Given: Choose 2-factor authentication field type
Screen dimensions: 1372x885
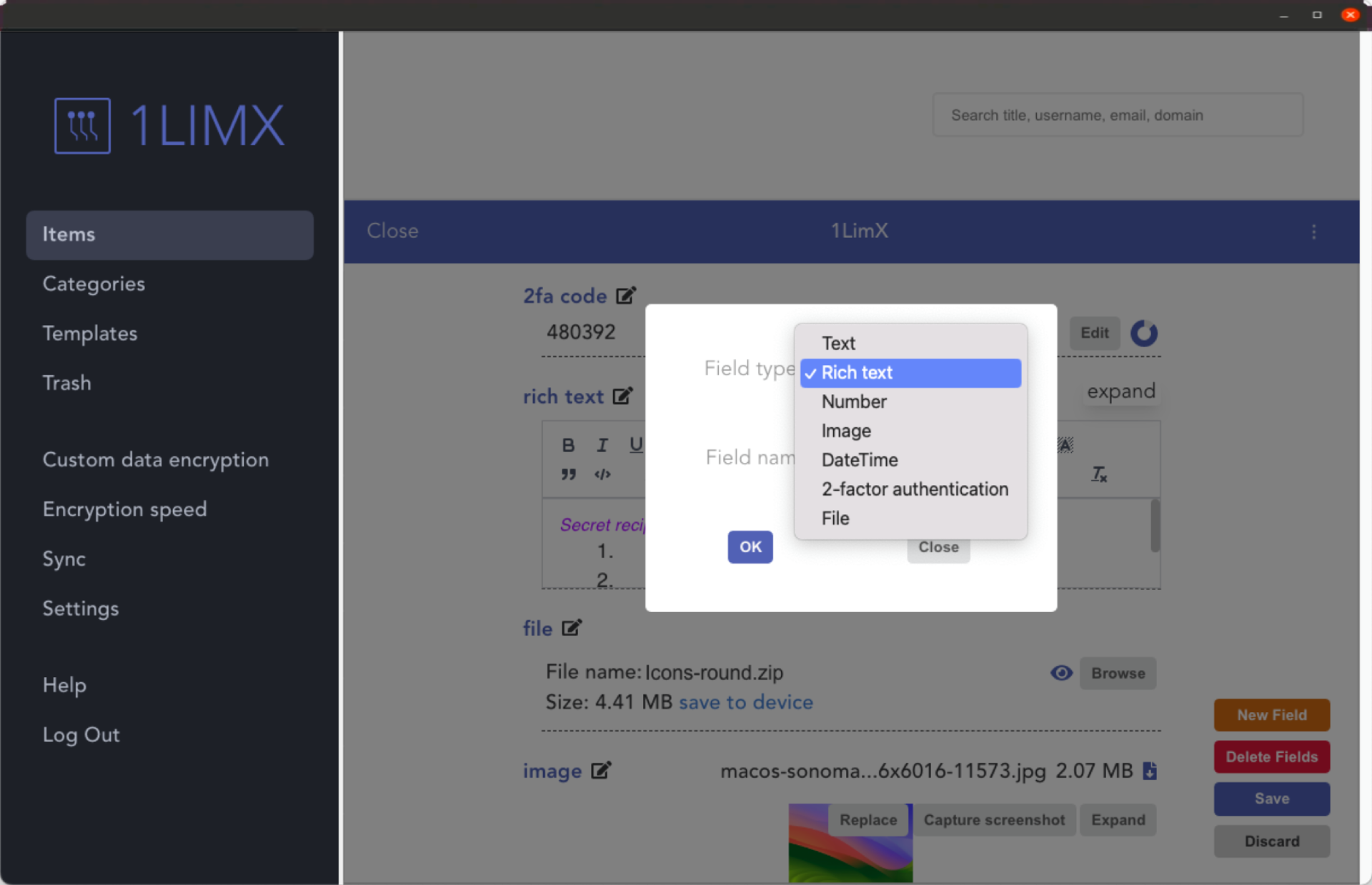Looking at the screenshot, I should (x=914, y=489).
